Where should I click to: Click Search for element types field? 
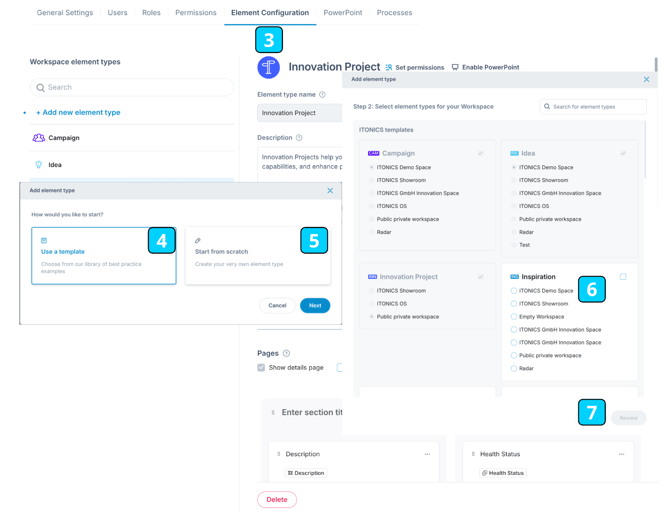pos(593,107)
